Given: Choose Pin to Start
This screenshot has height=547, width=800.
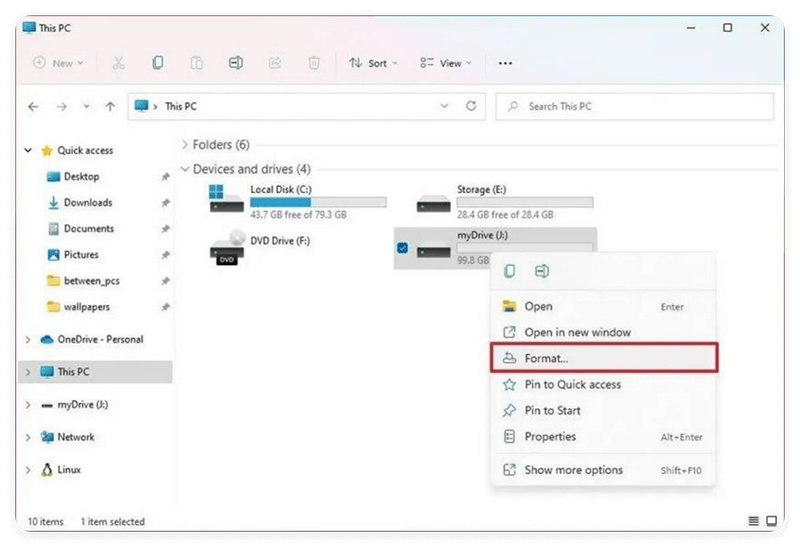Looking at the screenshot, I should tap(603, 410).
